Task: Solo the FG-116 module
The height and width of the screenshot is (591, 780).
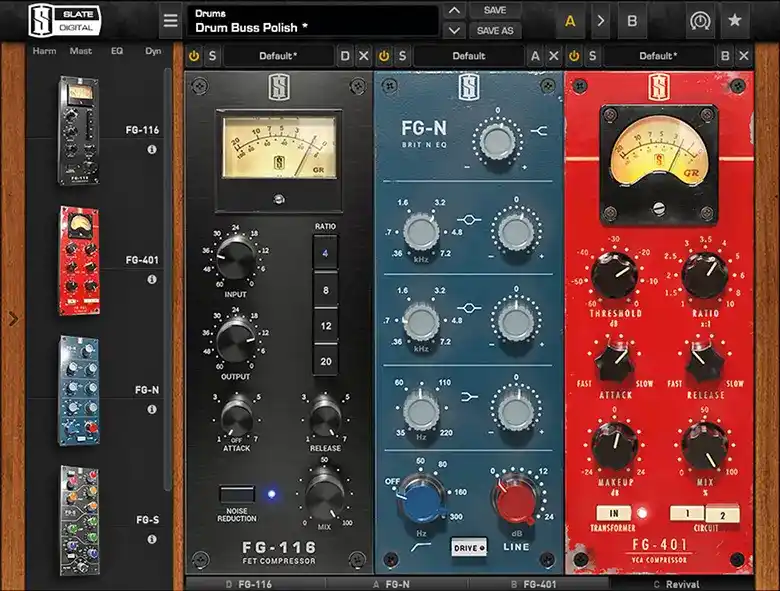Action: pos(212,56)
